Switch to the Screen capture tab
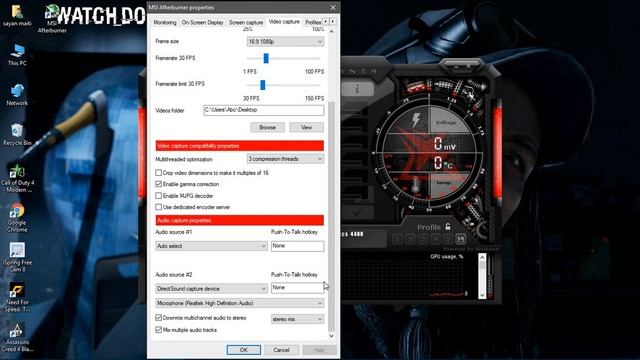Viewport: 640px width, 360px height. coord(246,22)
